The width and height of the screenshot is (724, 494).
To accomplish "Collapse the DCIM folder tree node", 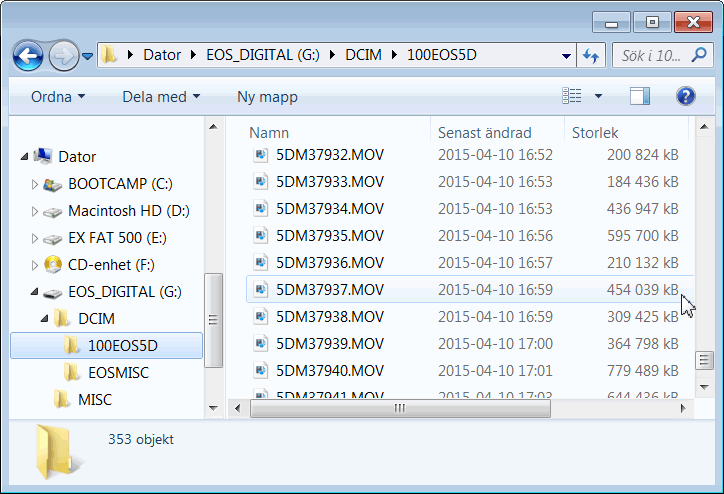I will coord(46,320).
